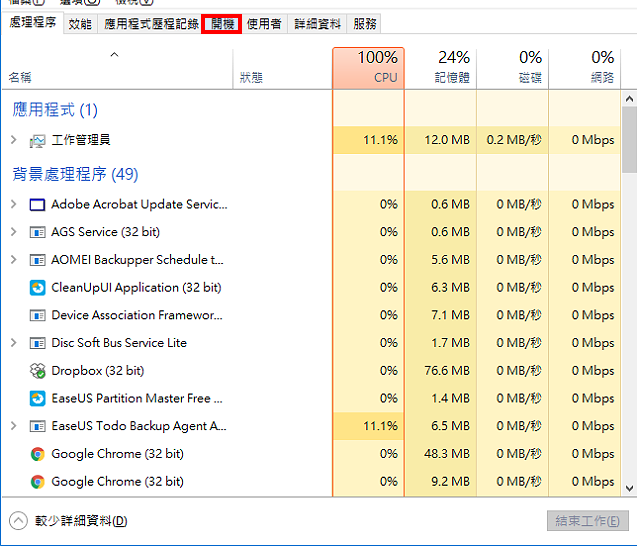Sort by the 記憶體 column header
This screenshot has height=547, width=637.
click(440, 68)
